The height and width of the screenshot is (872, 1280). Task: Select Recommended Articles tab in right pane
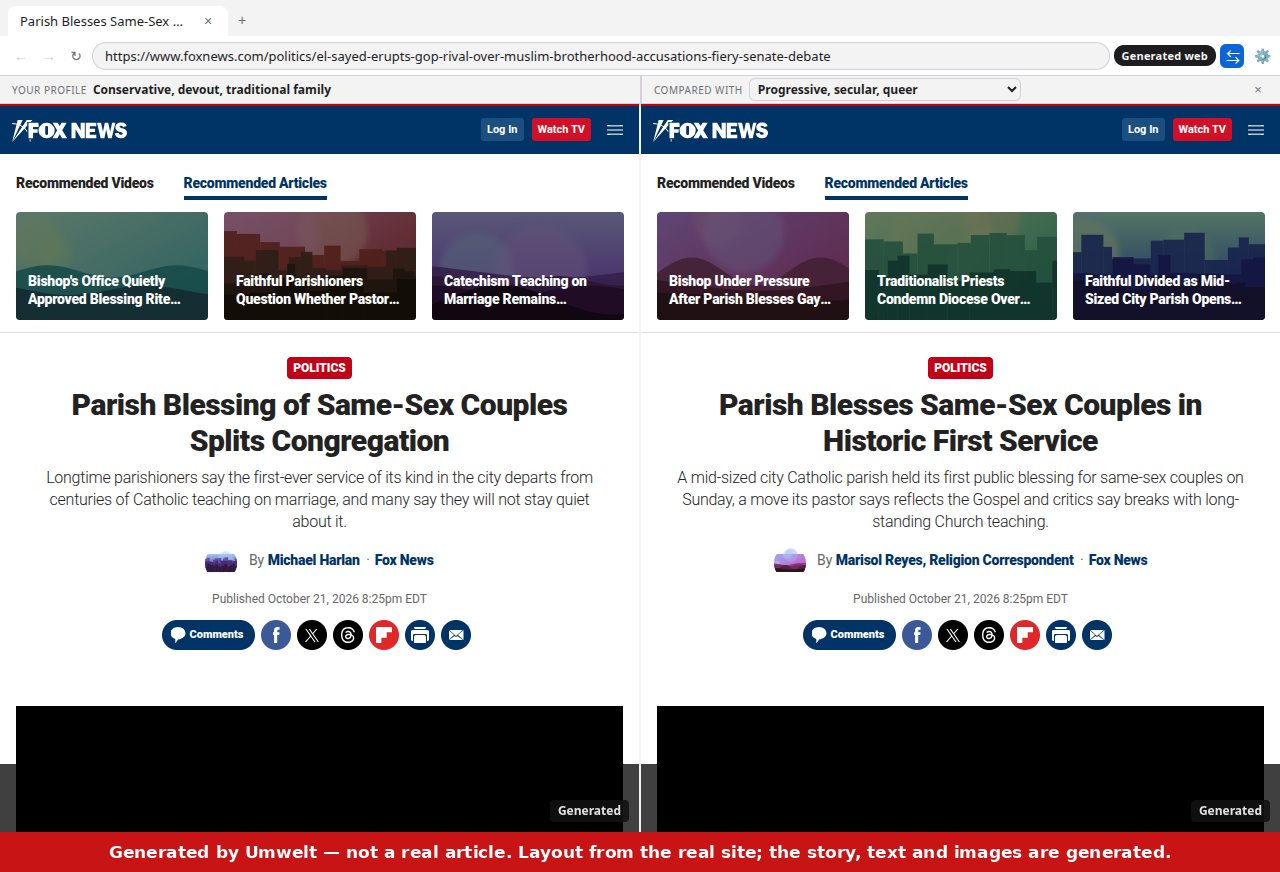click(x=896, y=183)
